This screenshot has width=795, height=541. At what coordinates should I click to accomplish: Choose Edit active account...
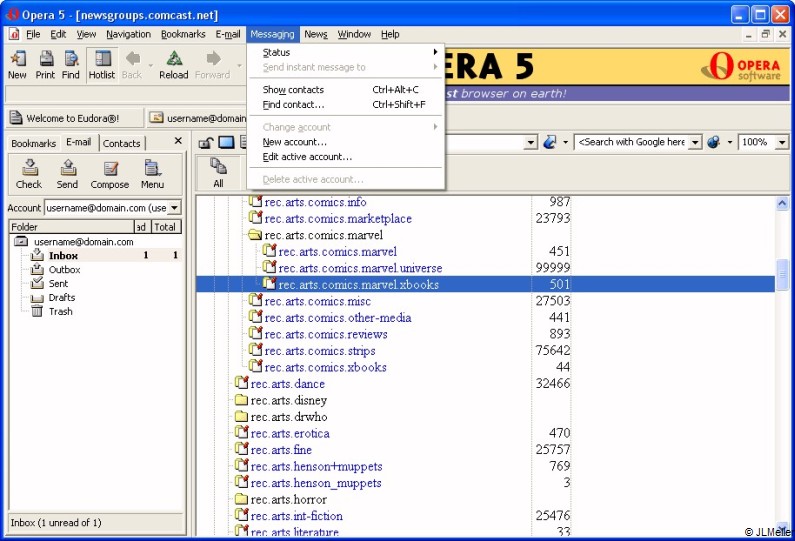[346, 157]
